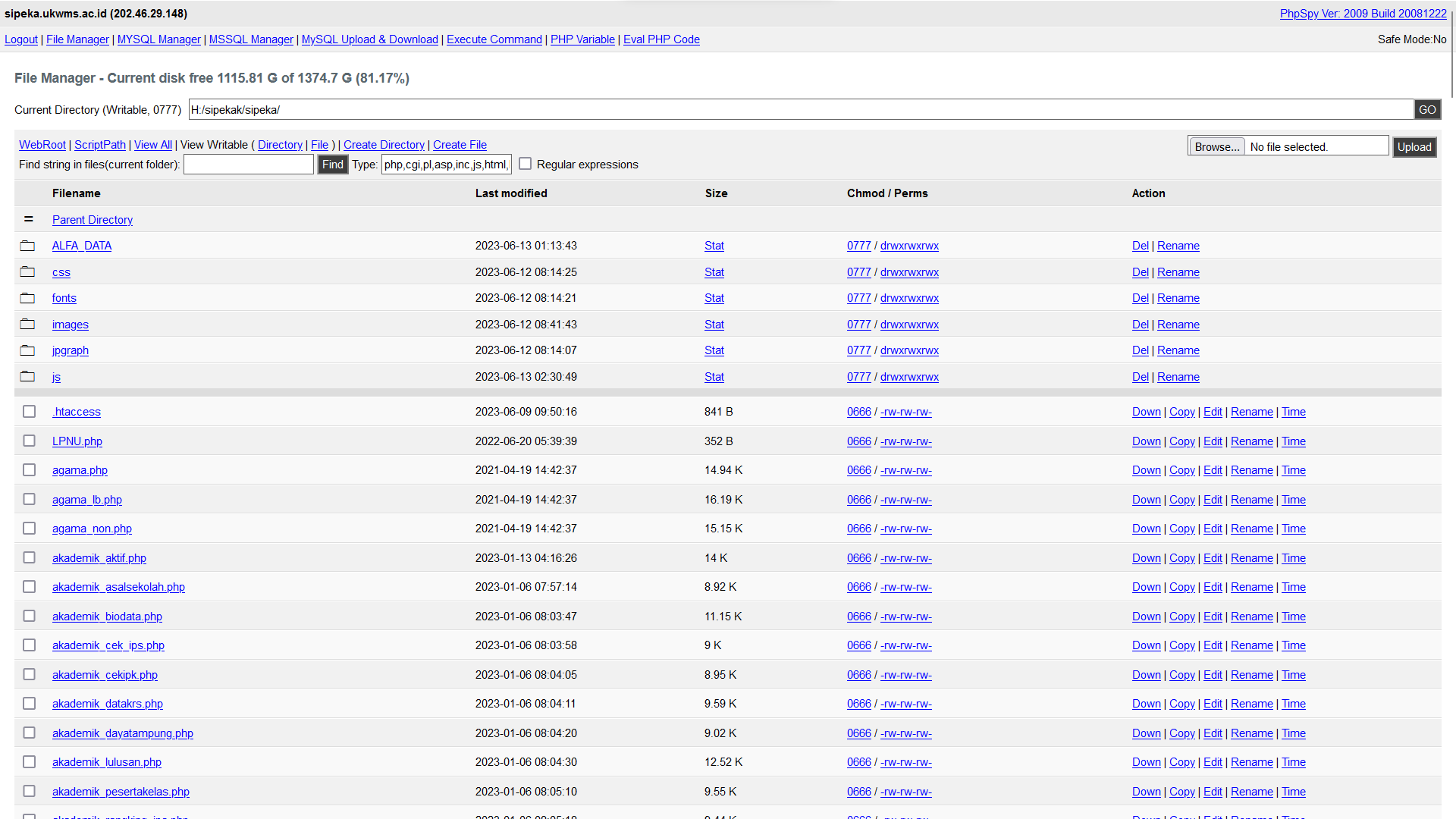Open MySQL Upload & Download

[x=370, y=39]
